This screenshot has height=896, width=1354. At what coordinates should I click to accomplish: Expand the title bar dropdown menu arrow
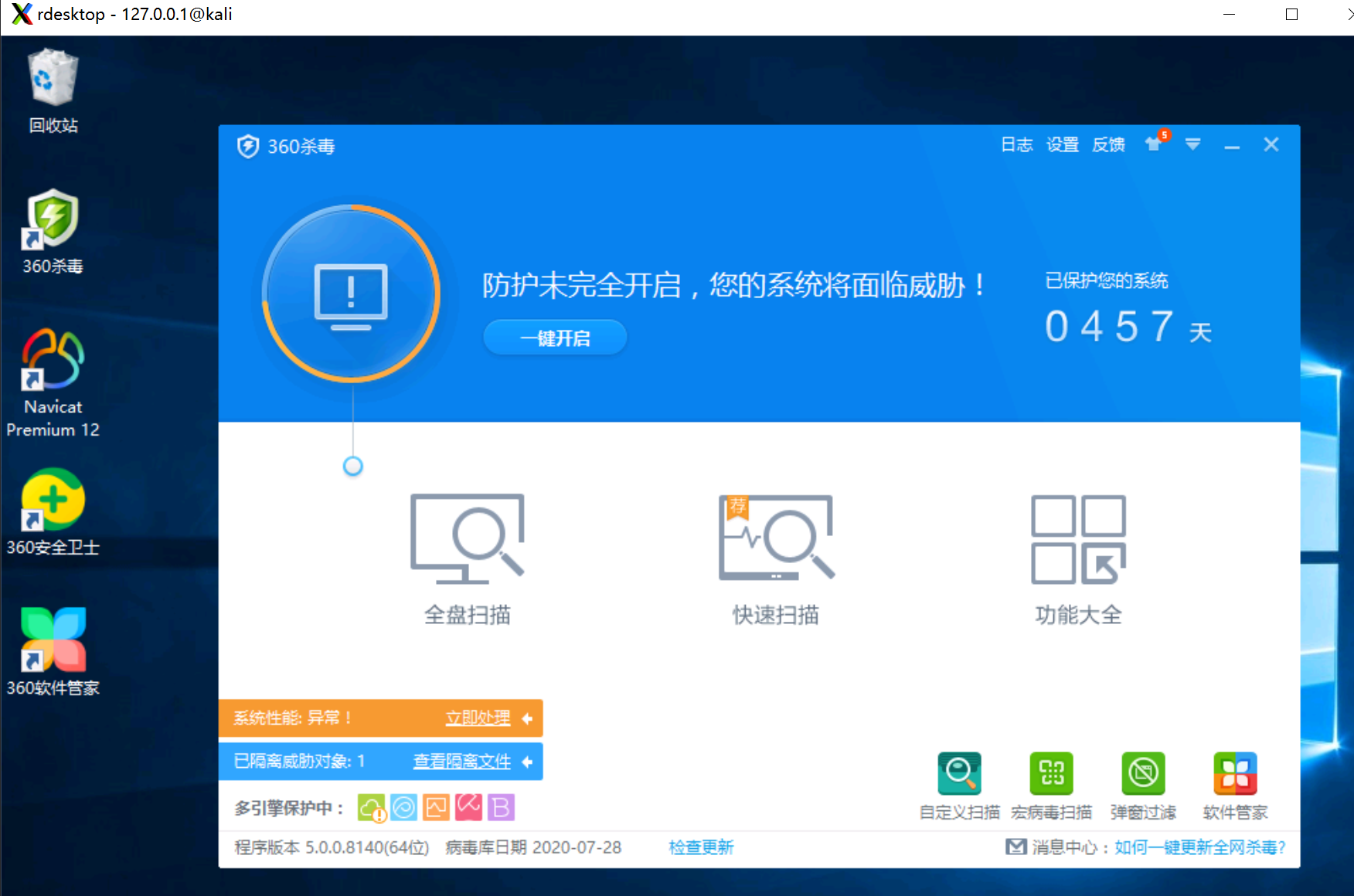coord(1192,144)
